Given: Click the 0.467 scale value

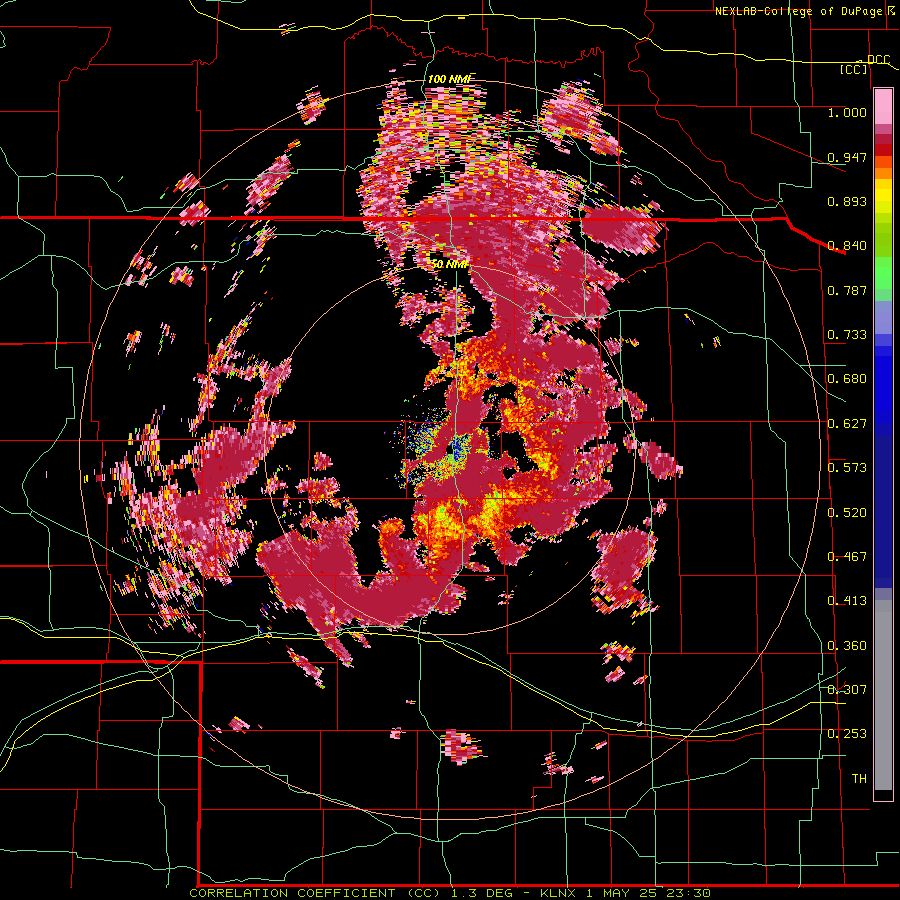Looking at the screenshot, I should pos(847,557).
